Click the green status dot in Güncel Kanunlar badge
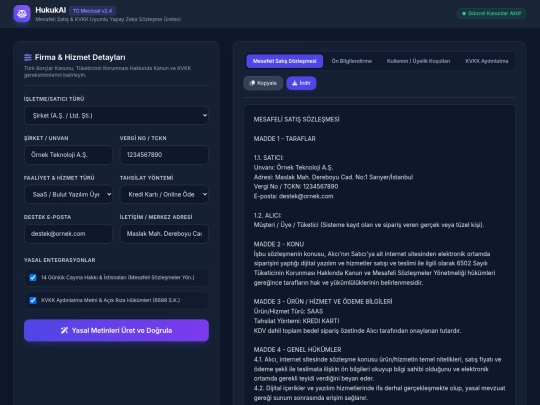 point(464,13)
